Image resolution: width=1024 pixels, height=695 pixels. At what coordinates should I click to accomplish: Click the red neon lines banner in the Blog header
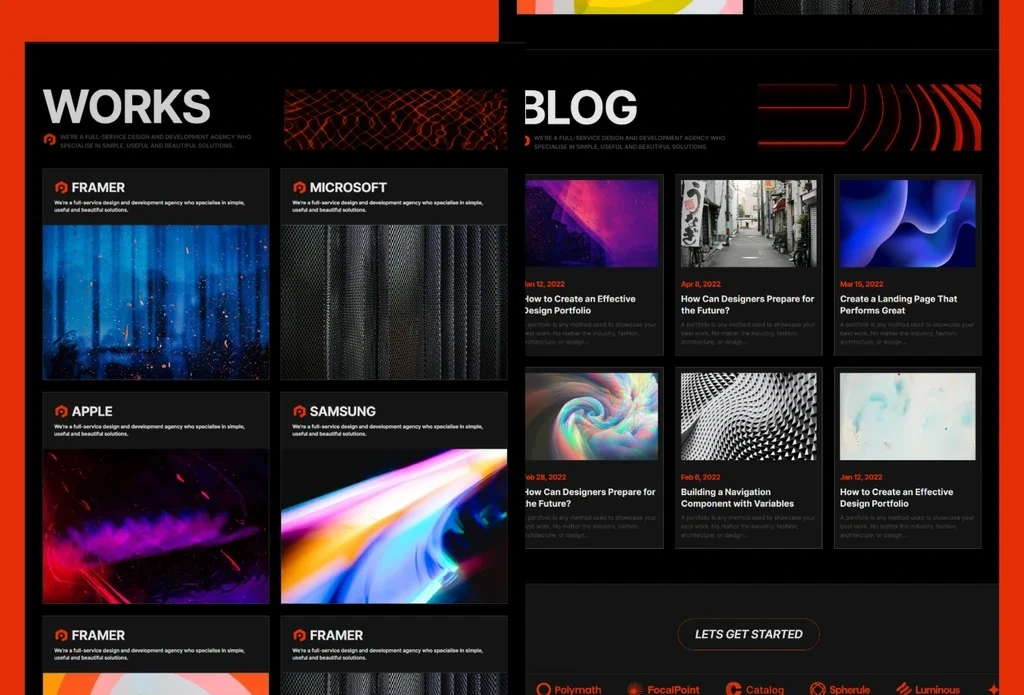click(869, 117)
